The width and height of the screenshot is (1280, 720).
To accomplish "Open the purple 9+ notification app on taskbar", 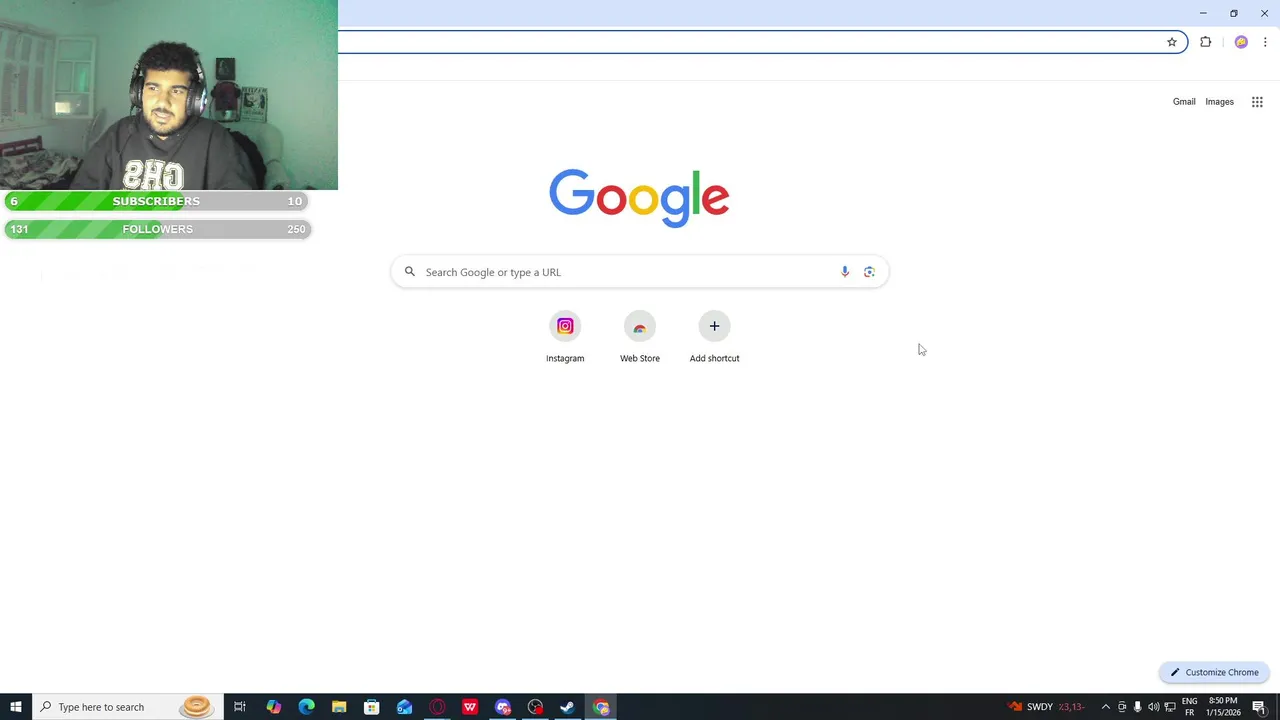I will click(503, 707).
